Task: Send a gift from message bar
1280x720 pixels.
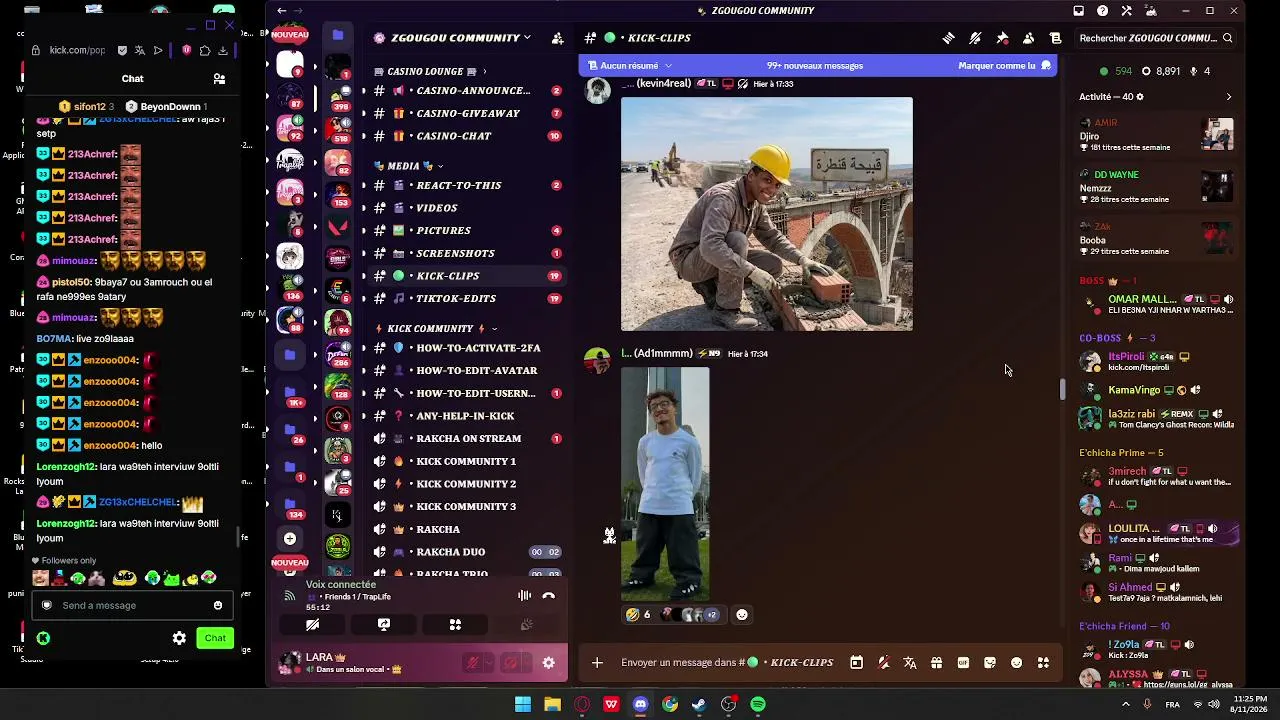Action: pos(936,662)
